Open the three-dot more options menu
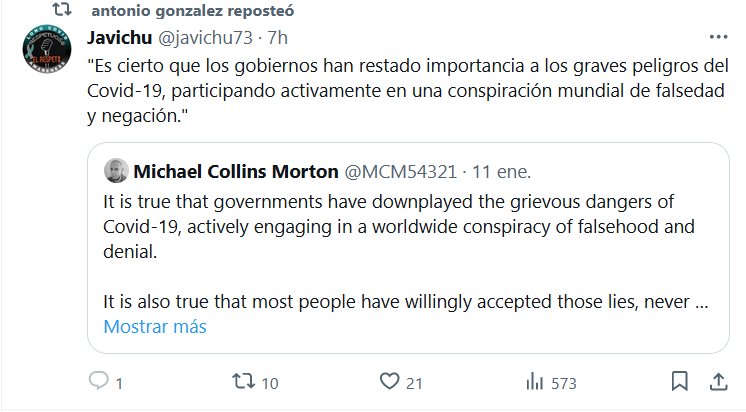The width and height of the screenshot is (746, 412). [x=717, y=37]
